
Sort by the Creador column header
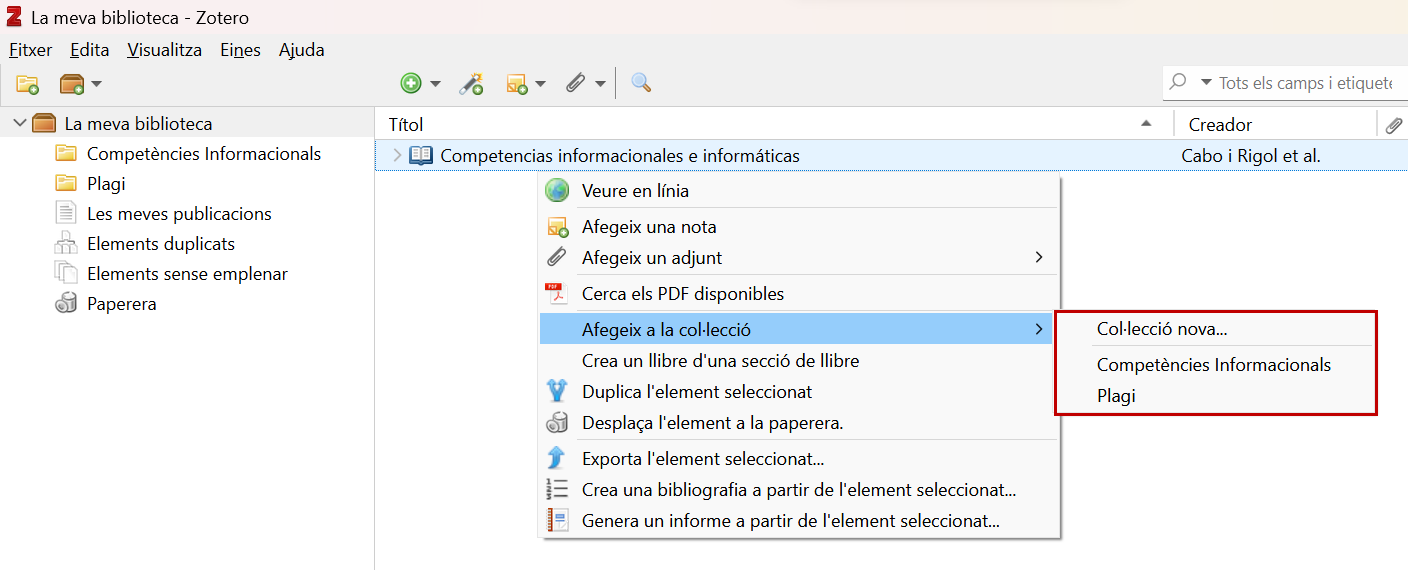[x=1276, y=124]
